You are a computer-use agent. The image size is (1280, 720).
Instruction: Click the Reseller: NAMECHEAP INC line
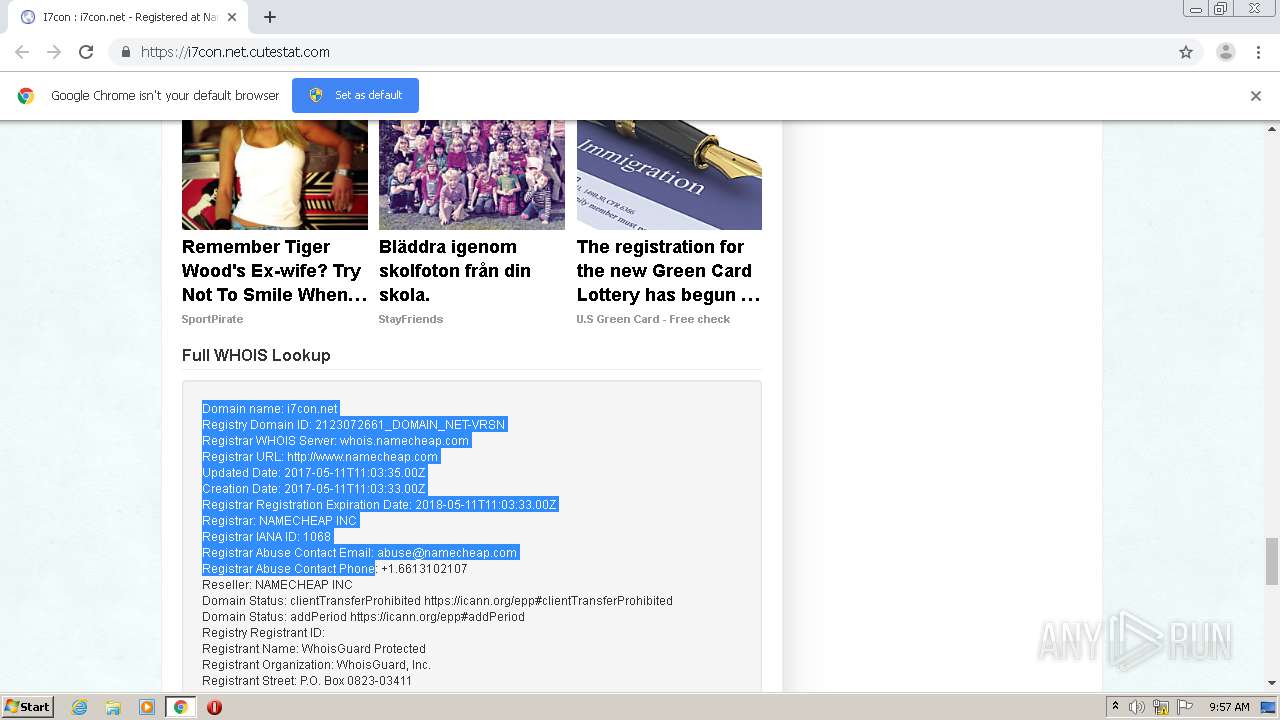point(277,584)
